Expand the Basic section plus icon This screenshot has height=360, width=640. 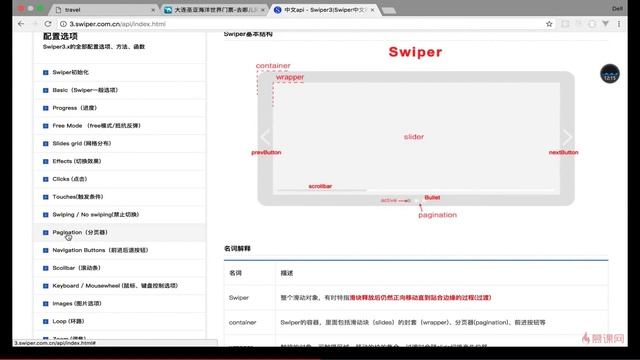pyautogui.click(x=45, y=90)
